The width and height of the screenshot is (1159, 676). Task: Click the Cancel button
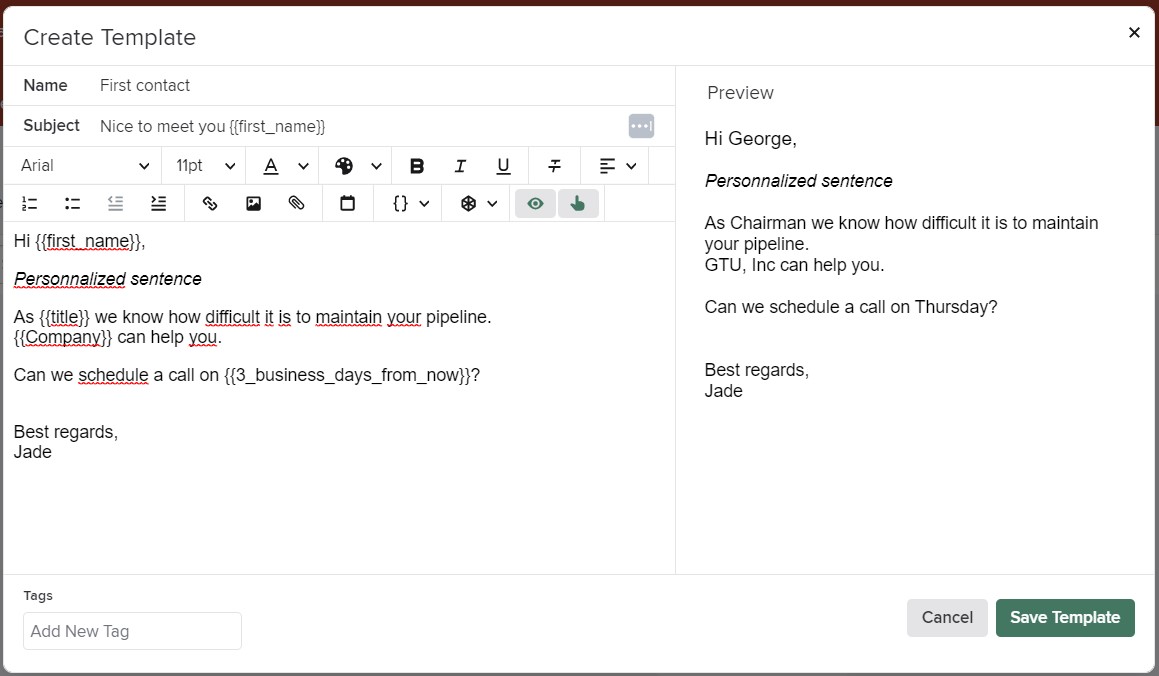pyautogui.click(x=946, y=618)
